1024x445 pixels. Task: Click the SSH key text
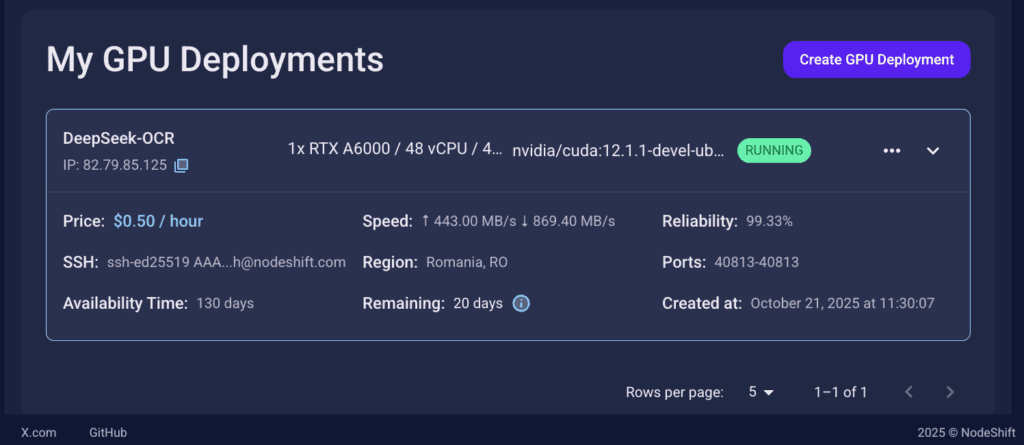click(x=226, y=262)
